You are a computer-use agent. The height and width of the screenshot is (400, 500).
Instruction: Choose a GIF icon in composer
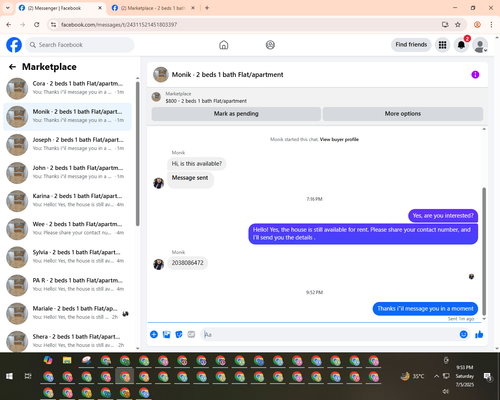click(191, 334)
